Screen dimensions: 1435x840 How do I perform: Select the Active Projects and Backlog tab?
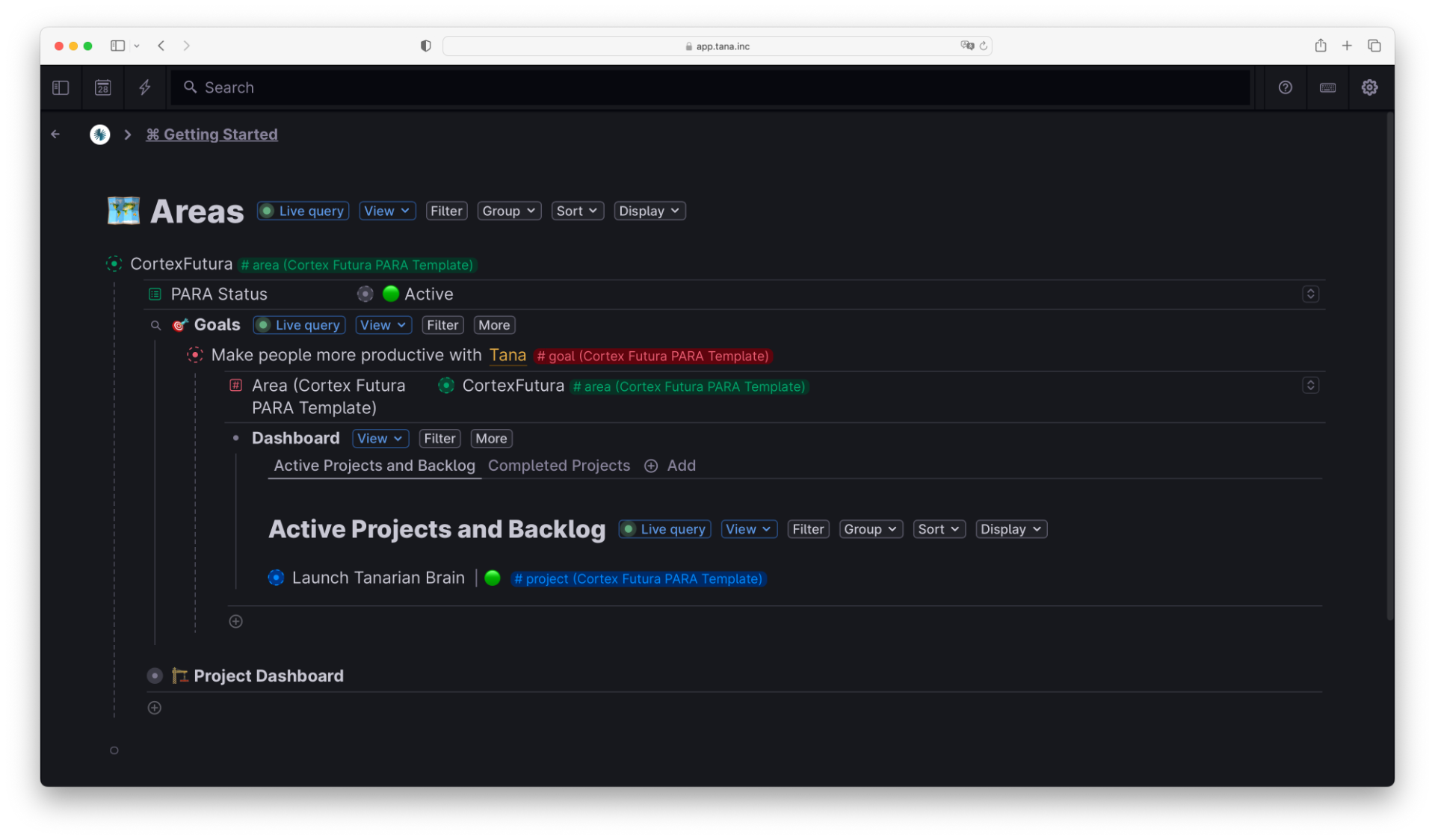click(x=374, y=465)
